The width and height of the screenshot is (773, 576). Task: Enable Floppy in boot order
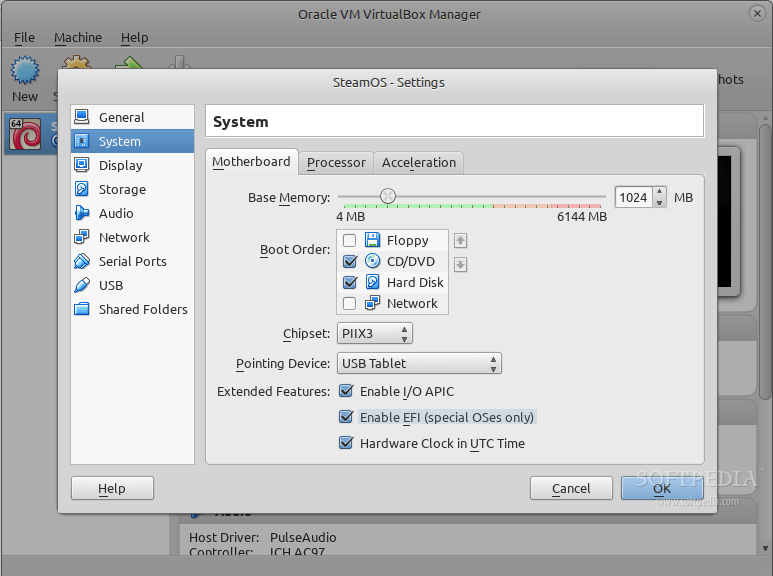click(349, 240)
